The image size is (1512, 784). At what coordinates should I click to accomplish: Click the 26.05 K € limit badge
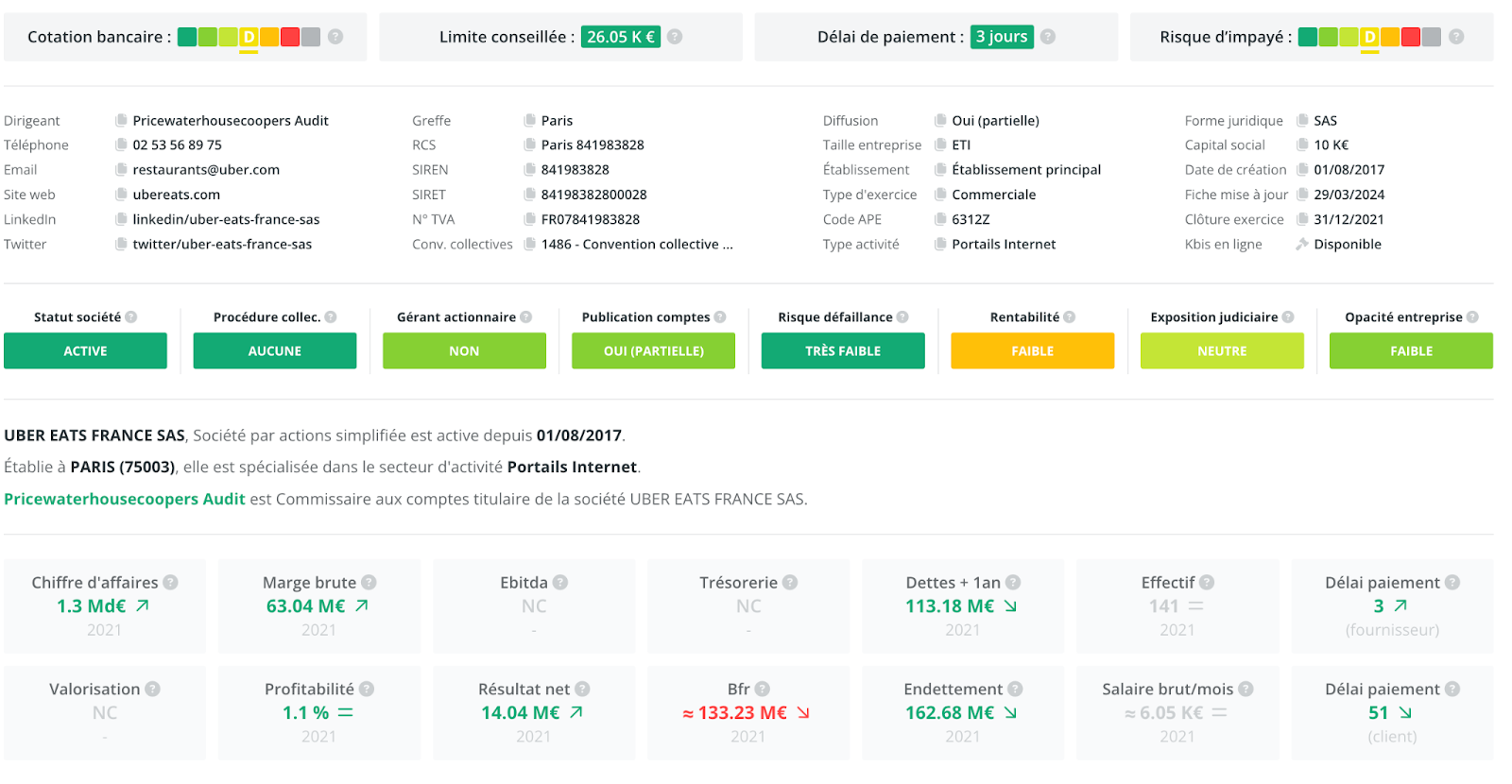[x=621, y=37]
